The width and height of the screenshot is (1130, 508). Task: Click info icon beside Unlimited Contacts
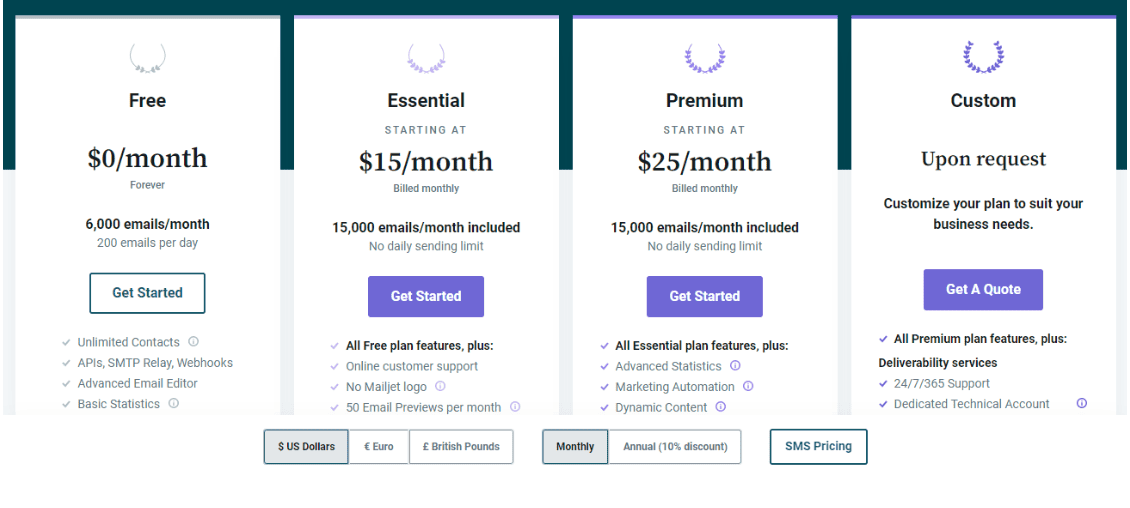coord(193,342)
